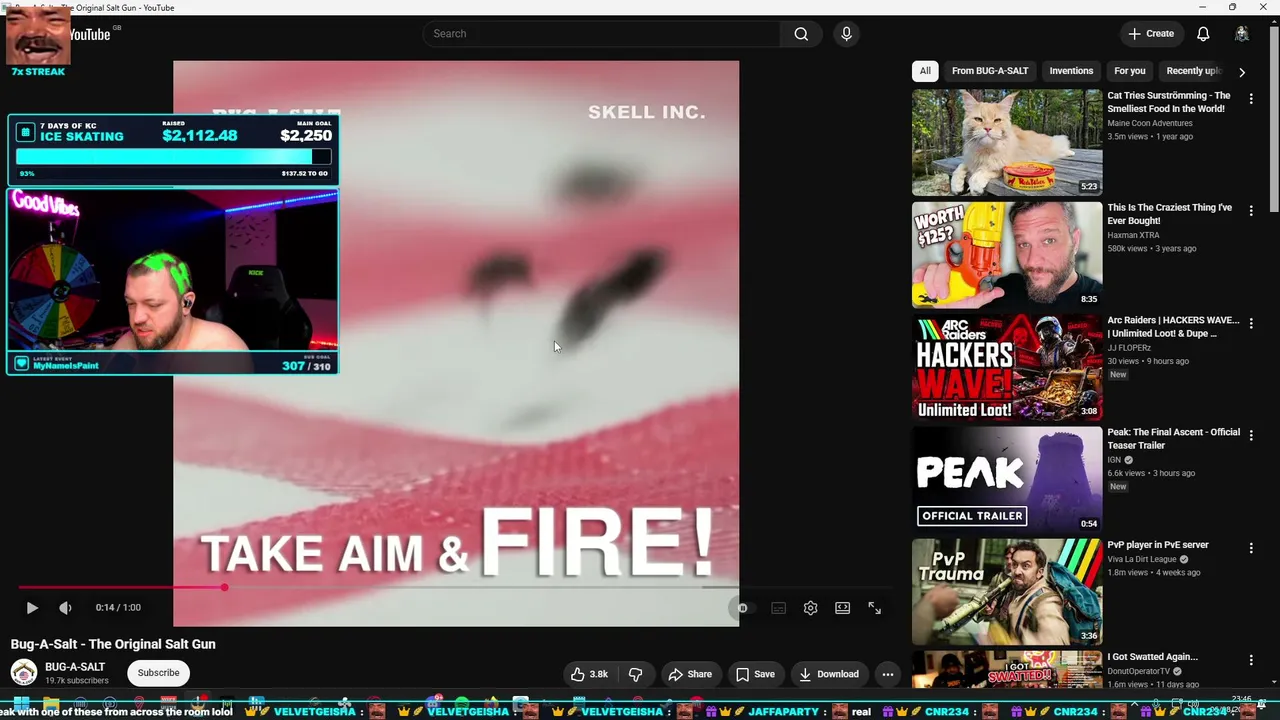
Task: Open the account avatar menu
Action: click(1242, 34)
